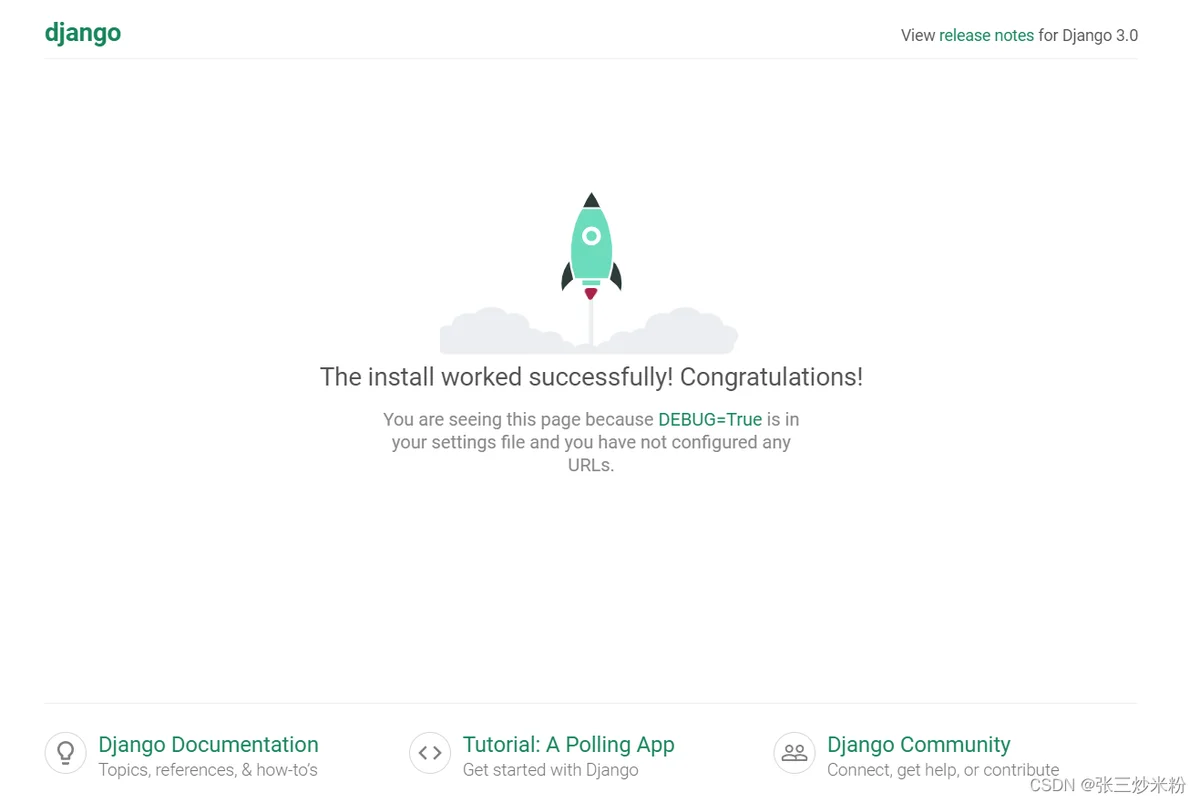
Task: Click the 'for Django 3.0' text
Action: [x=1088, y=35]
